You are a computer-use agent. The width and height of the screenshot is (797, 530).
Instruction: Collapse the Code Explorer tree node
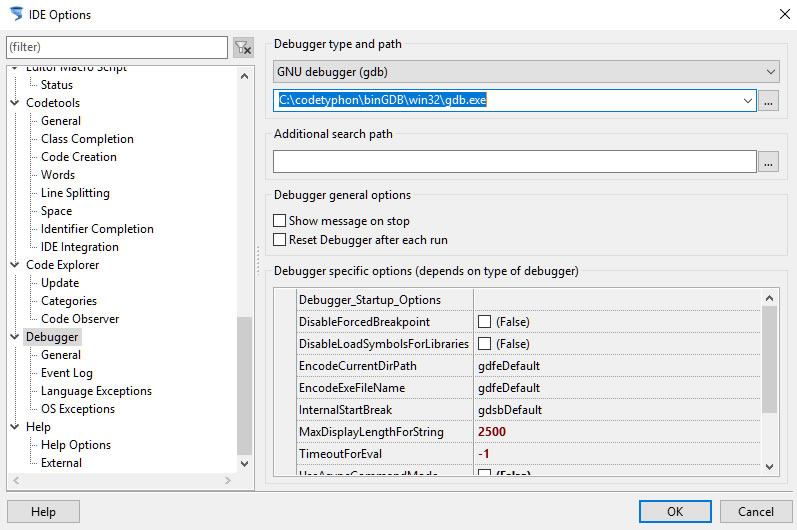pyautogui.click(x=14, y=265)
